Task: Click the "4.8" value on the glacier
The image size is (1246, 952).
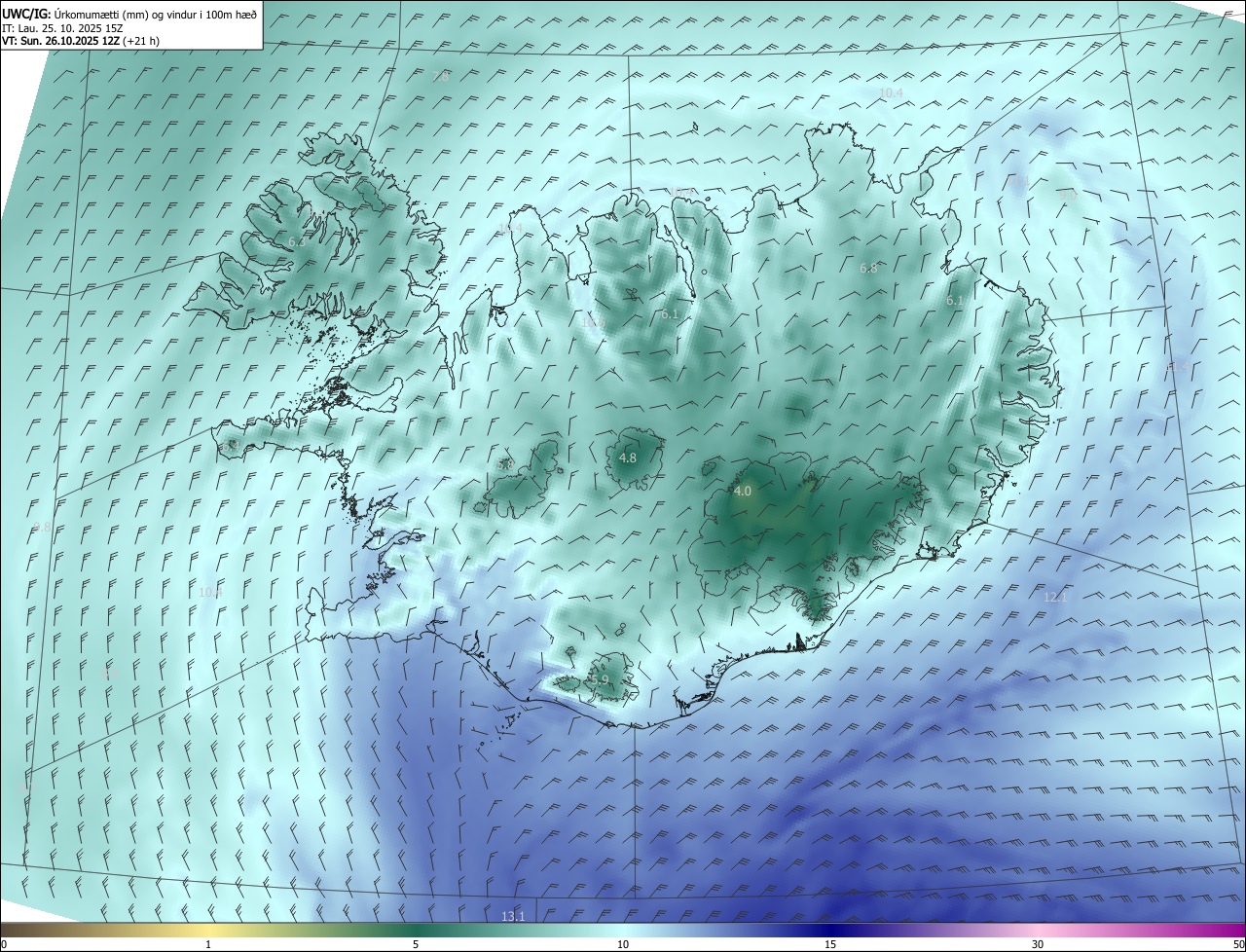Action: pos(628,458)
